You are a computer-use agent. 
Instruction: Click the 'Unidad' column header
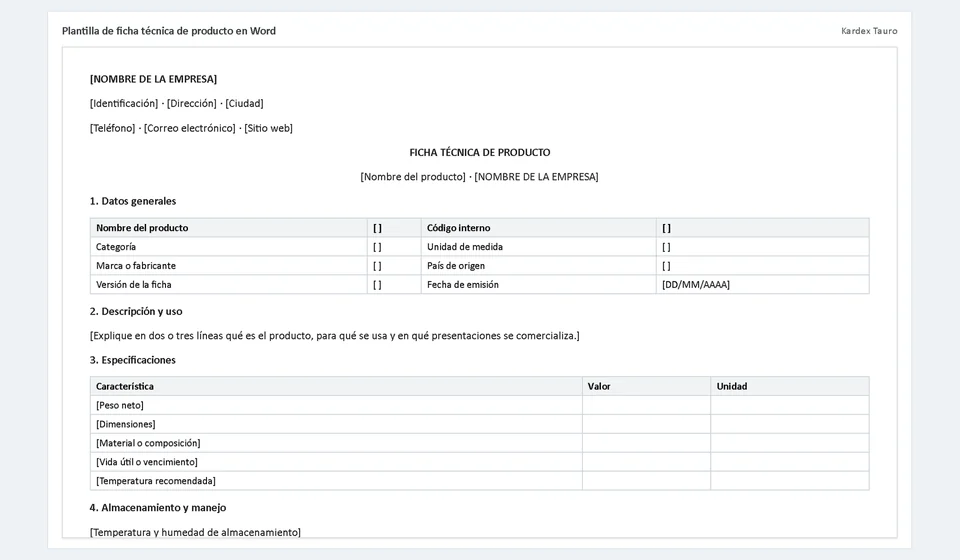coord(790,386)
